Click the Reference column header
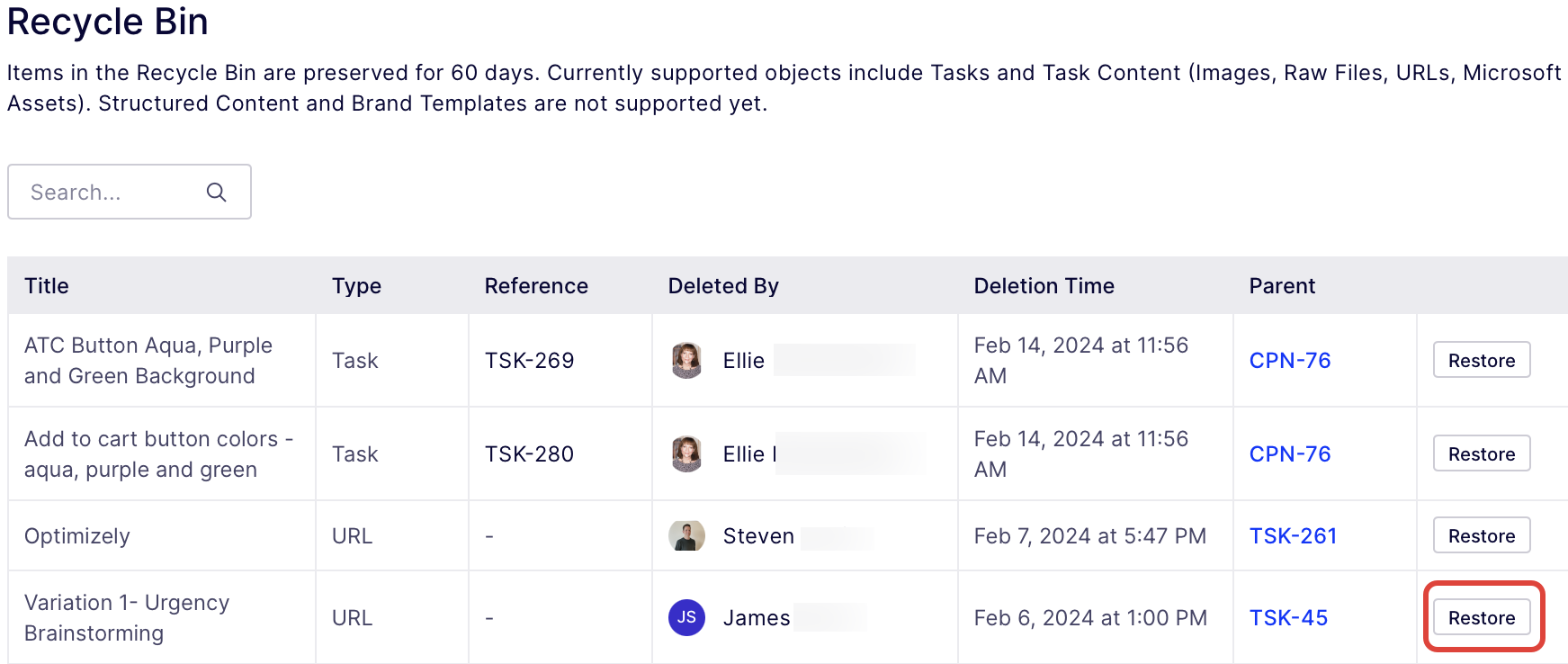The width and height of the screenshot is (1568, 664). coord(536,286)
